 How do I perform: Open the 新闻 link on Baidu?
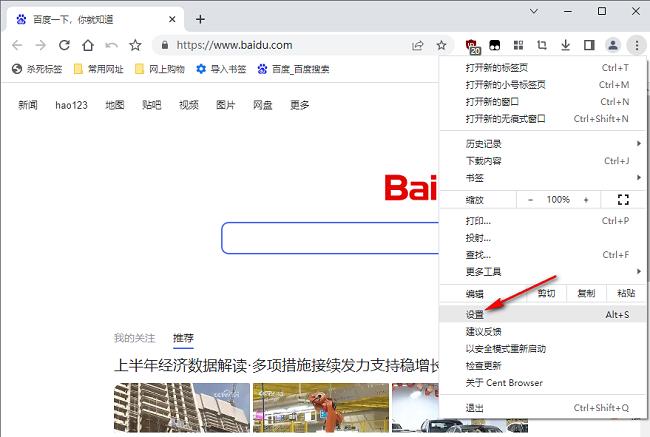click(x=28, y=105)
